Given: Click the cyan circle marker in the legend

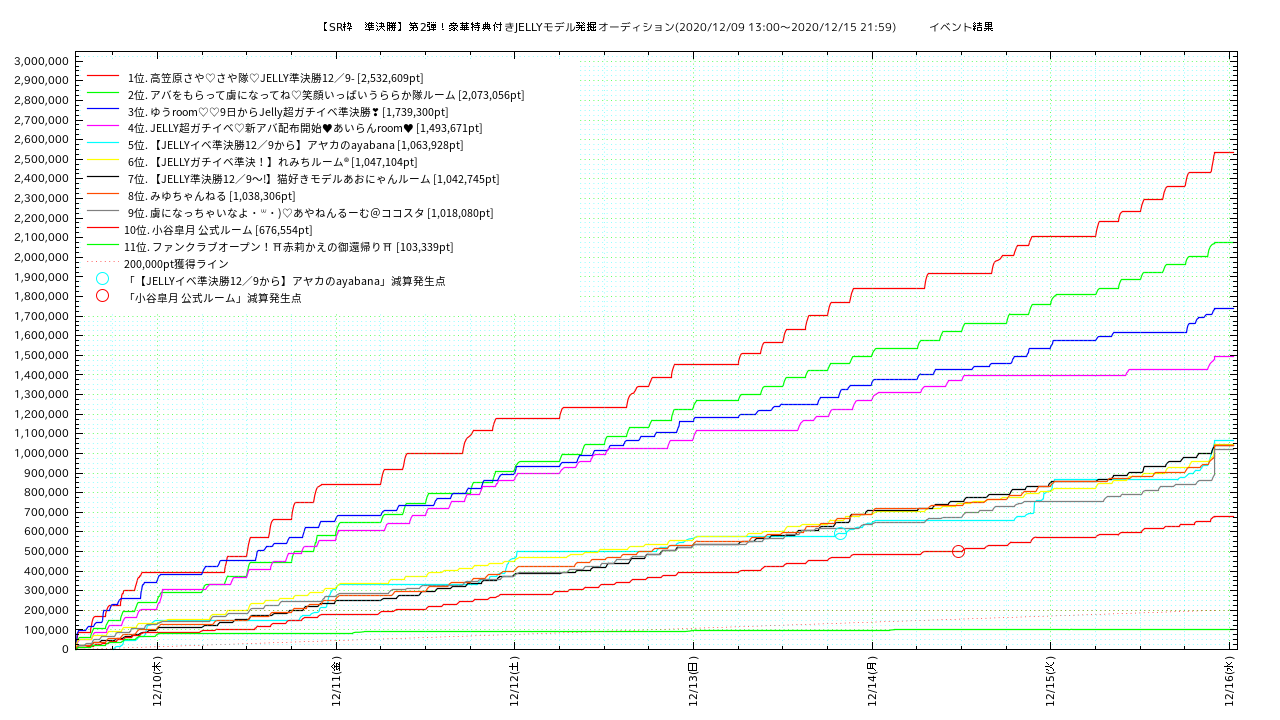Looking at the screenshot, I should tap(102, 279).
